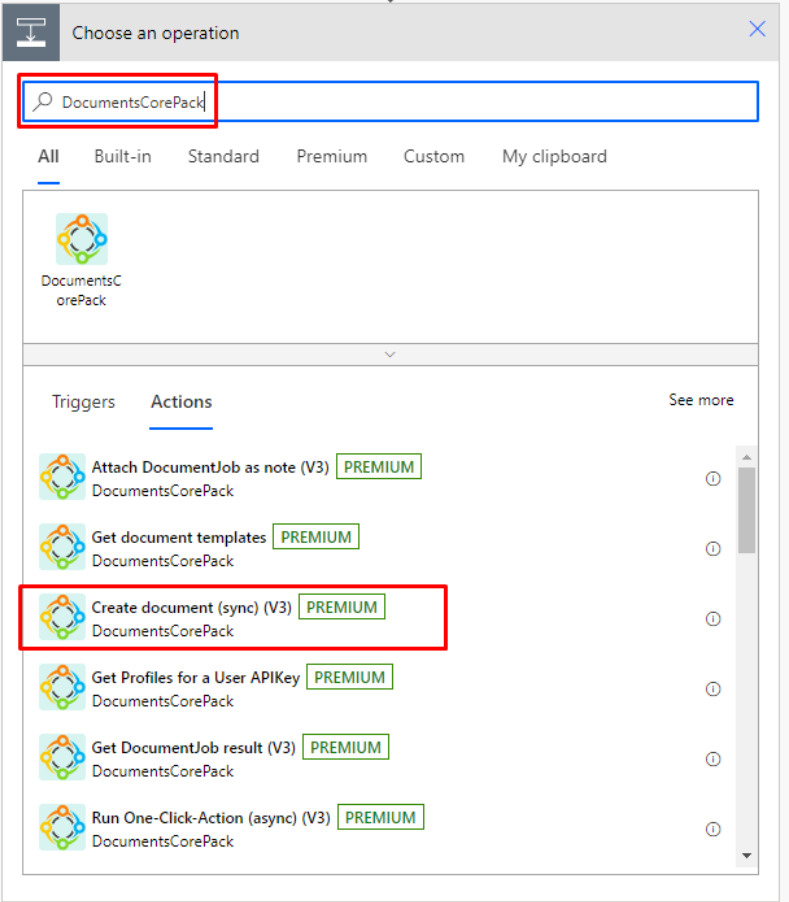This screenshot has height=902, width=789.
Task: Show info for Run One-Click-Action
Action: 713,830
